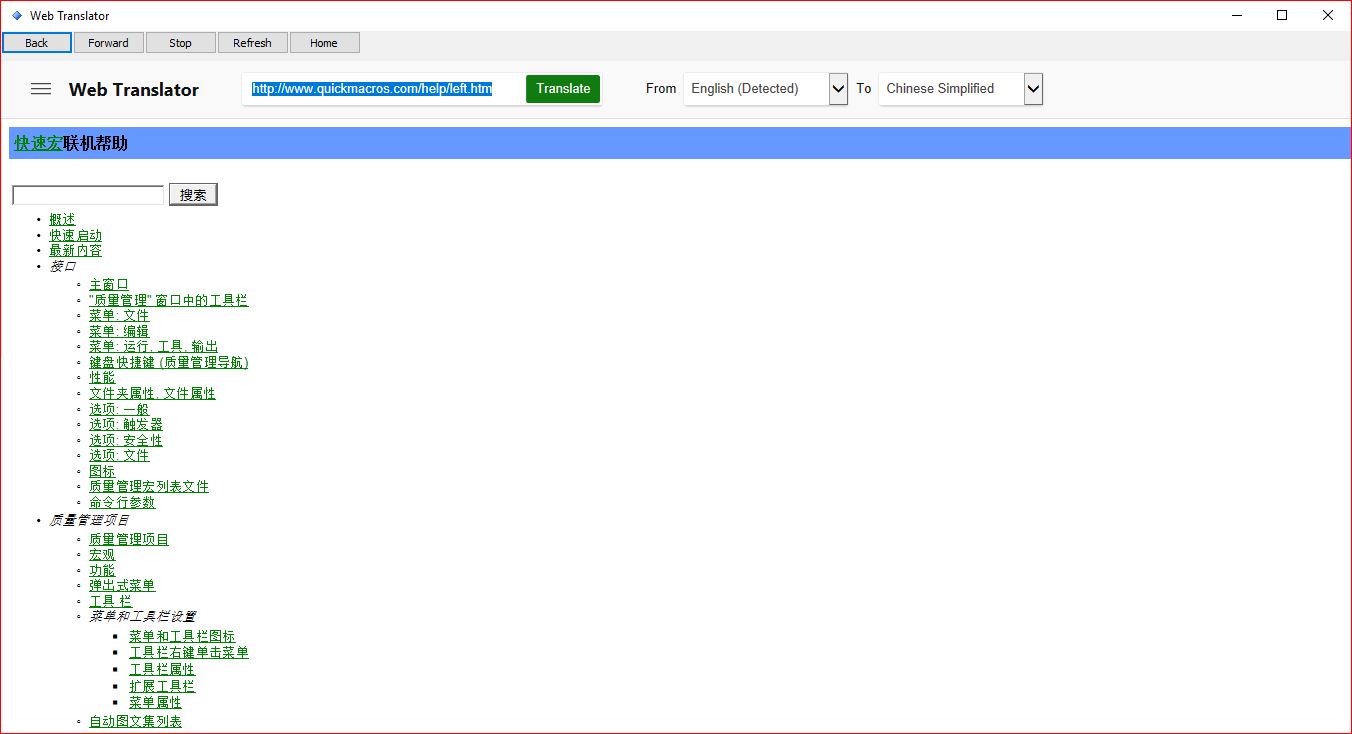Open the 快速宏 header link

[38, 144]
